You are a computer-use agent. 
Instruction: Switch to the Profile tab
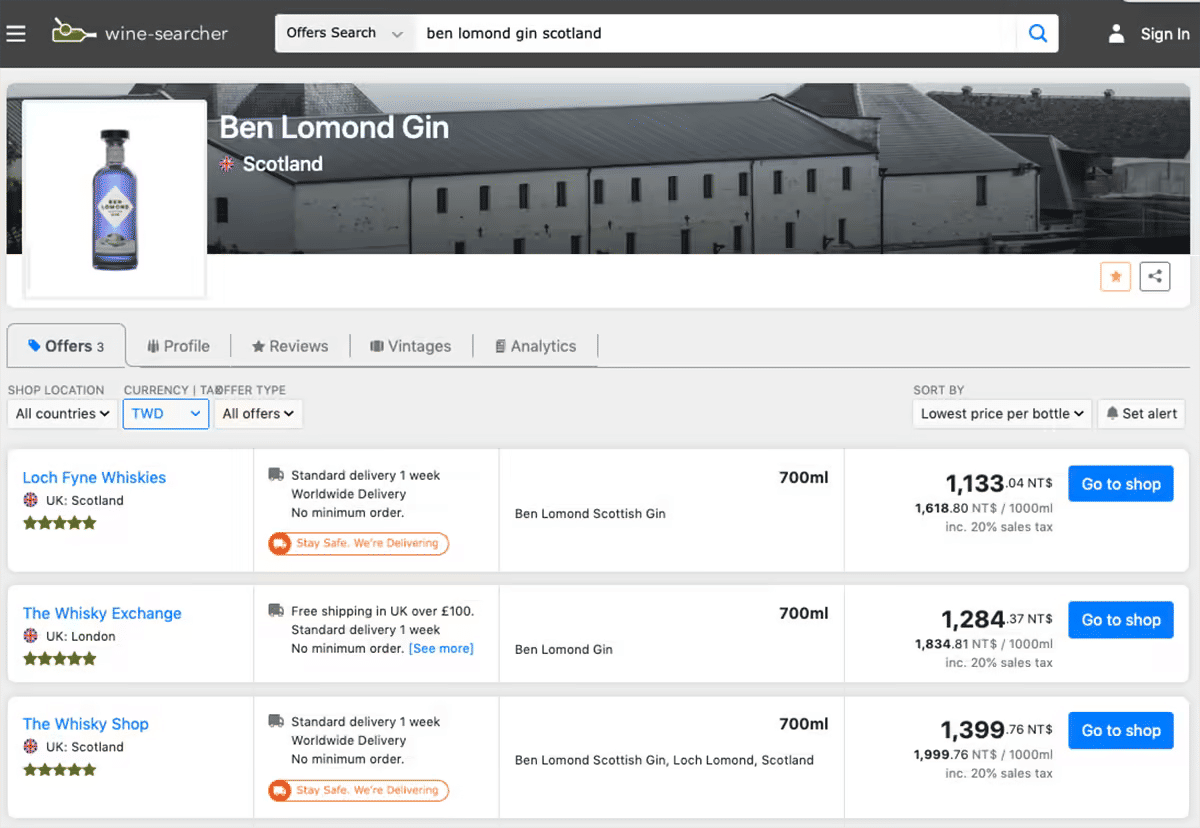click(178, 346)
